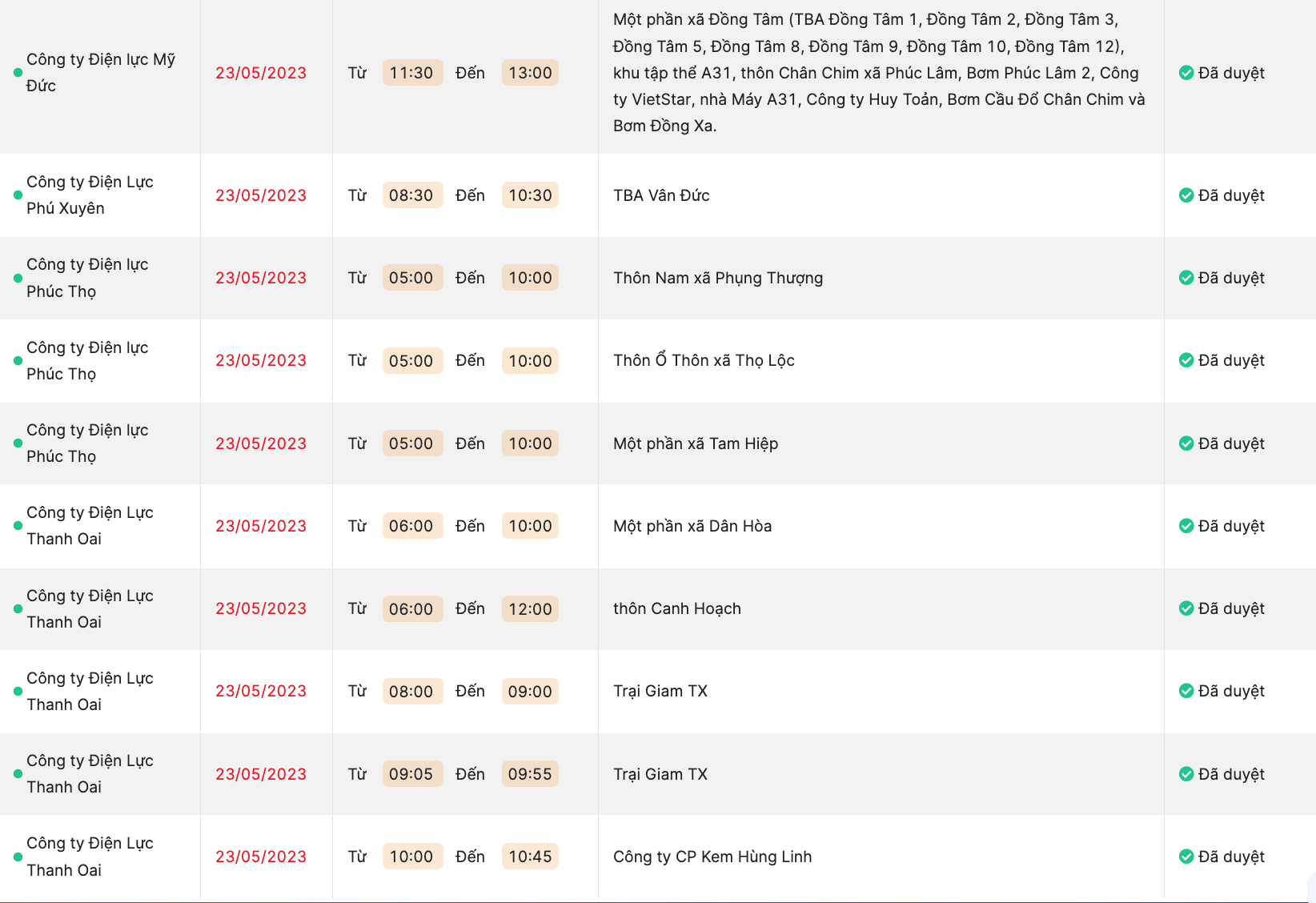Click the check icon in the Kem Hùng Linh row
Viewport: 1316px width, 903px height.
click(1186, 857)
